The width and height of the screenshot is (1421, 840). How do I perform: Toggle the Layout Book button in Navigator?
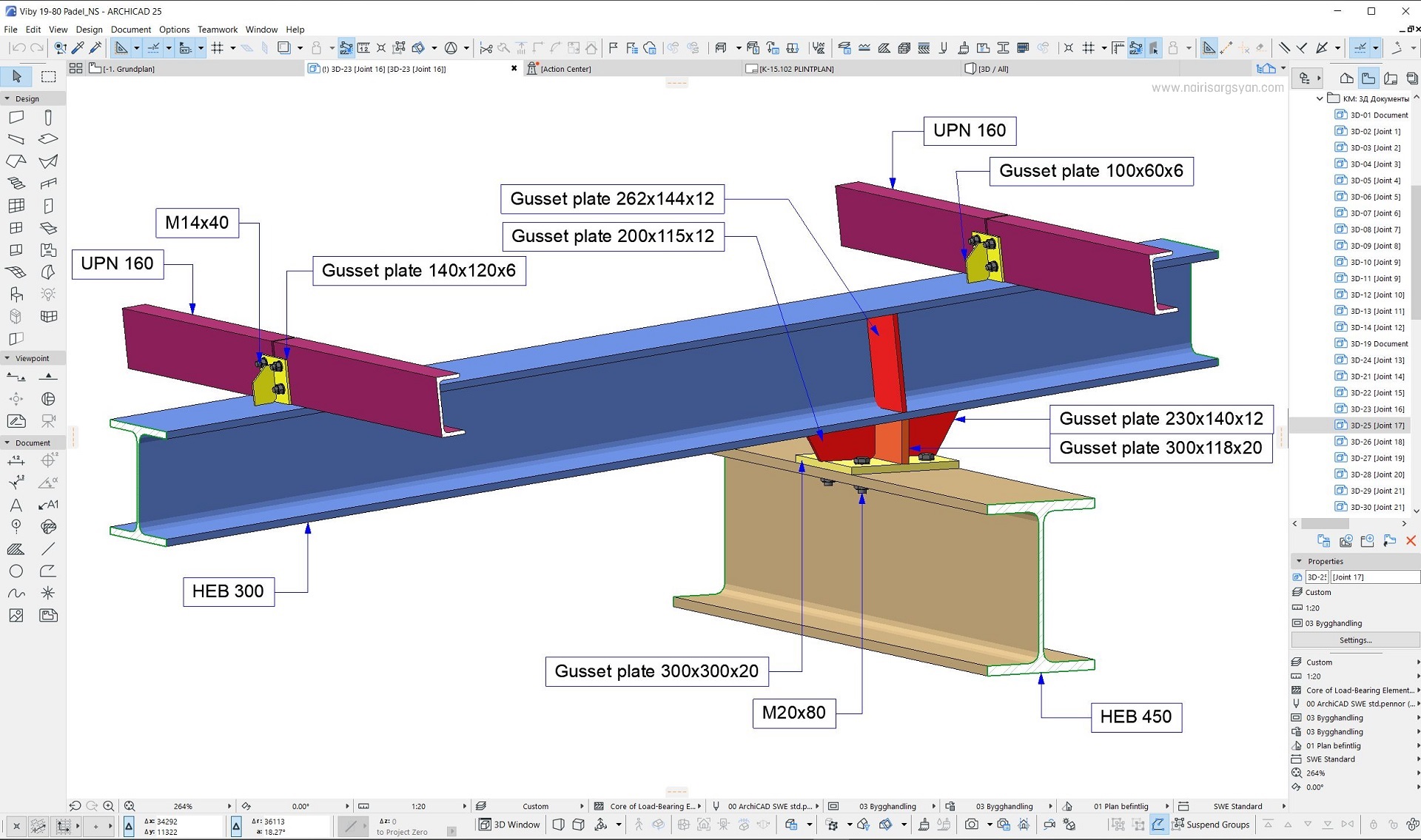point(1391,78)
